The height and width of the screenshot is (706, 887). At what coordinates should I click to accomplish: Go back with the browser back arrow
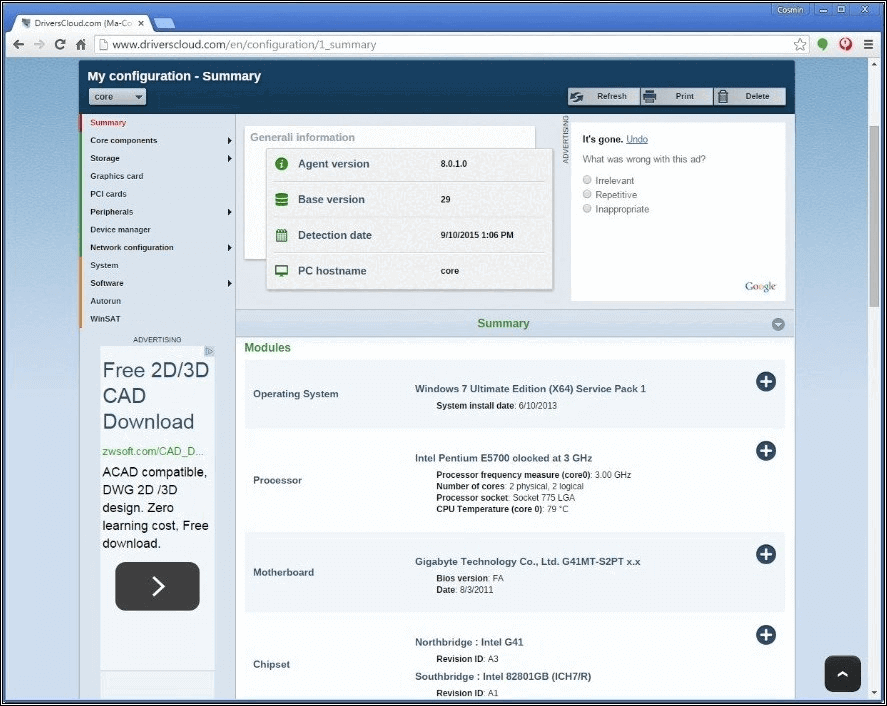19,44
